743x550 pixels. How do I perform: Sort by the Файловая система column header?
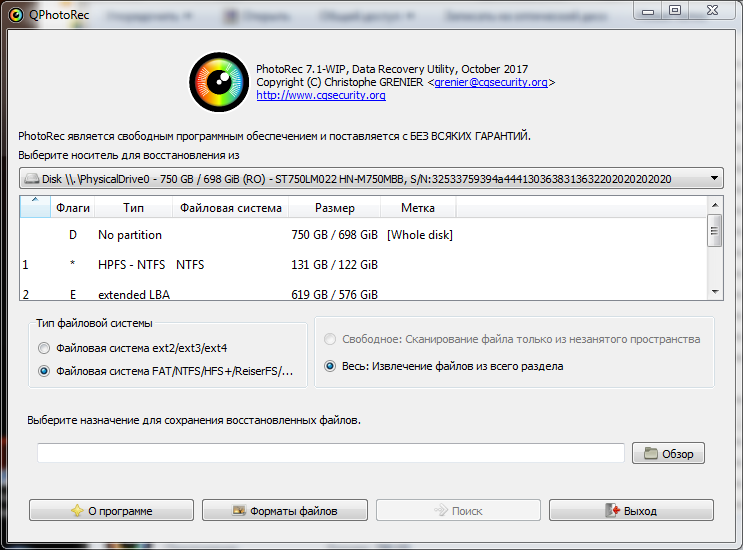pyautogui.click(x=231, y=208)
